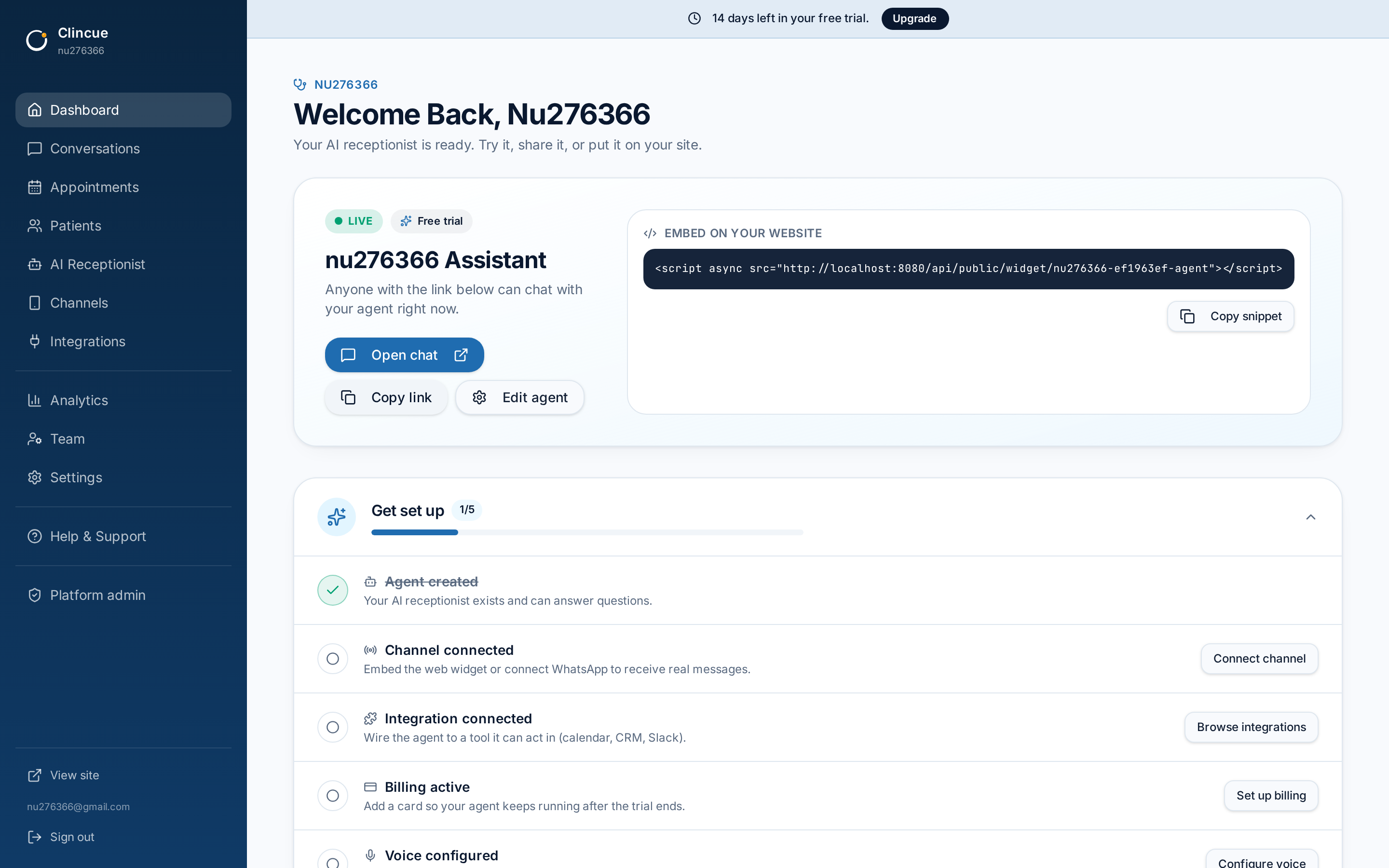Viewport: 1389px width, 868px height.
Task: Click the nu276366@gmail.com account text
Action: click(78, 807)
